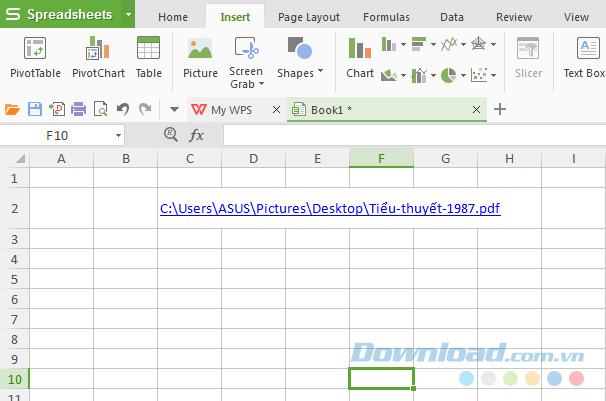The height and width of the screenshot is (401, 606).
Task: Redo the last action
Action: pyautogui.click(x=145, y=109)
